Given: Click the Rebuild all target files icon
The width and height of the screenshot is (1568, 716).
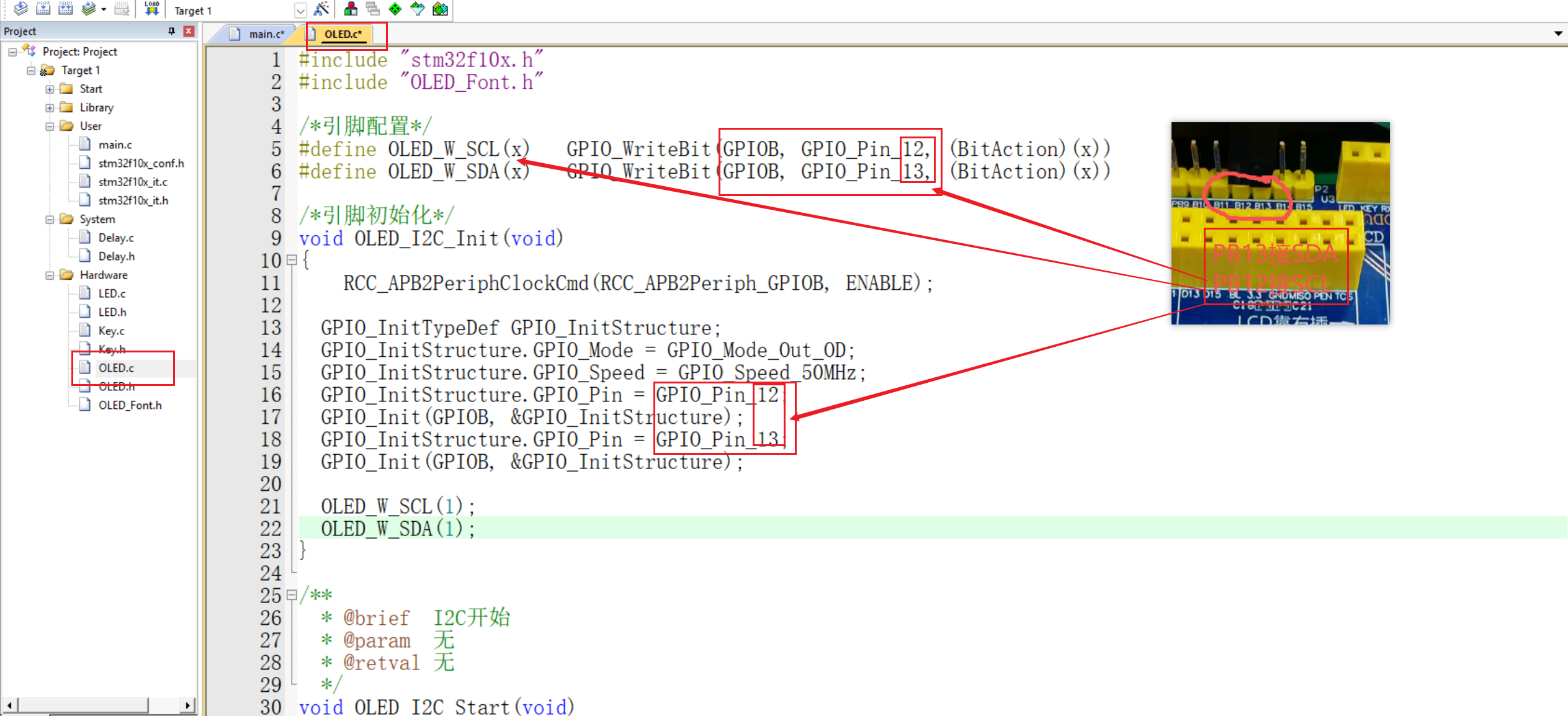Looking at the screenshot, I should [x=65, y=9].
